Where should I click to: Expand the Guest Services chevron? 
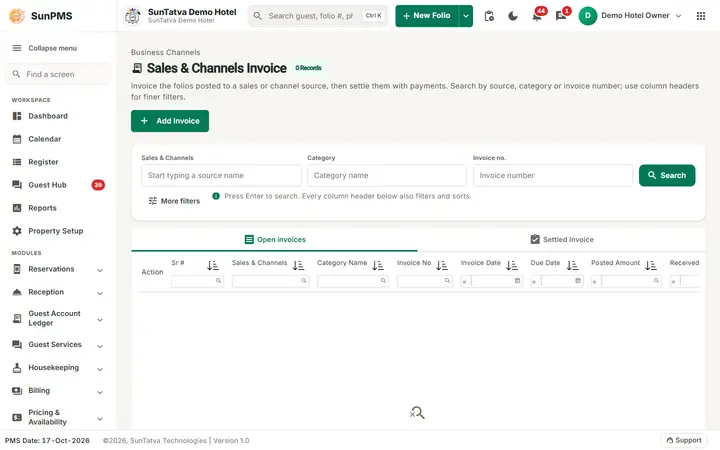pos(100,346)
